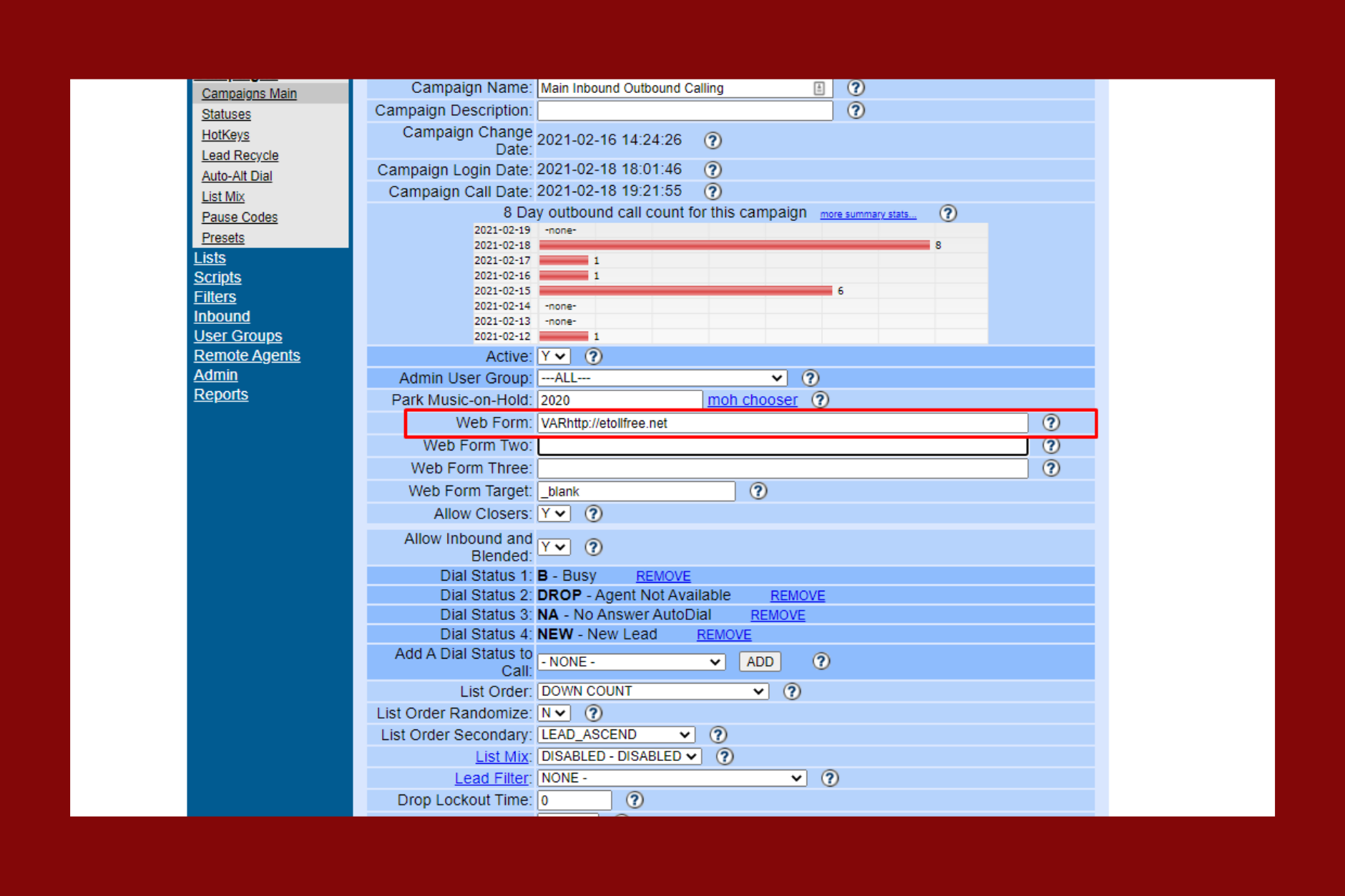Image resolution: width=1345 pixels, height=896 pixels.
Task: Open more summary stats link
Action: click(x=868, y=215)
